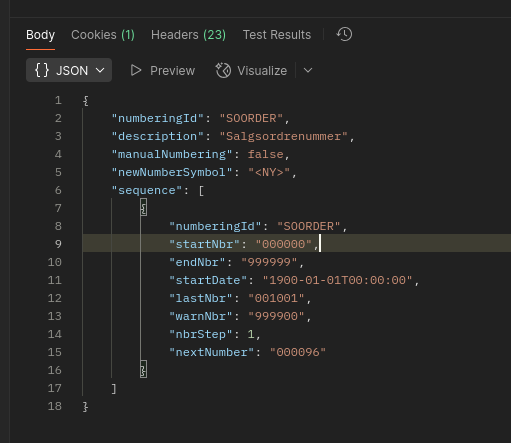Click line number 9 in gutter

(58, 244)
